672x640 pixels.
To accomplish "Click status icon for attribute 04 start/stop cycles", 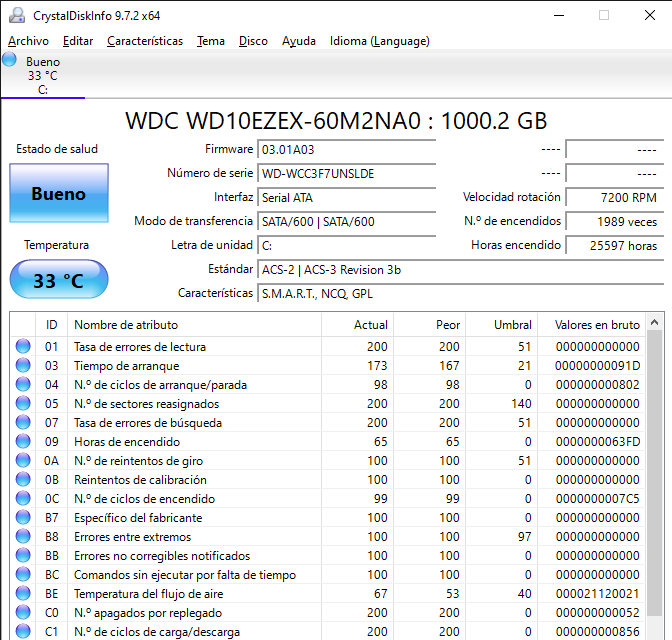I will click(23, 385).
